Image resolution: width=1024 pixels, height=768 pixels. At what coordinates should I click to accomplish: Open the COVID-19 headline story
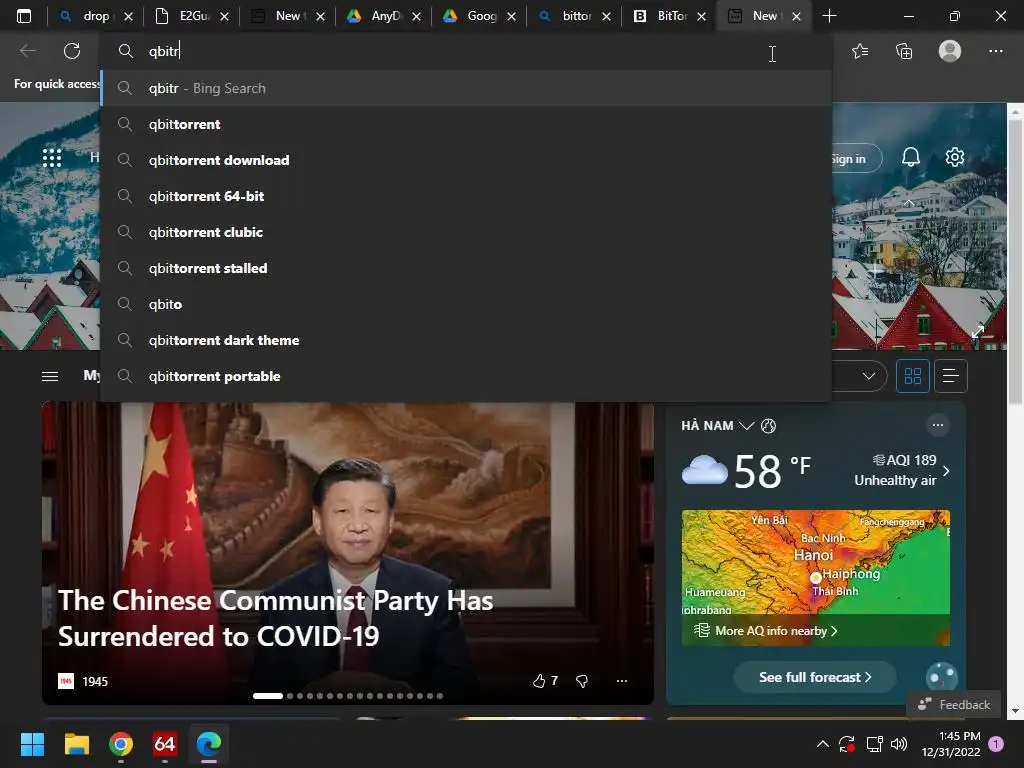coord(275,618)
